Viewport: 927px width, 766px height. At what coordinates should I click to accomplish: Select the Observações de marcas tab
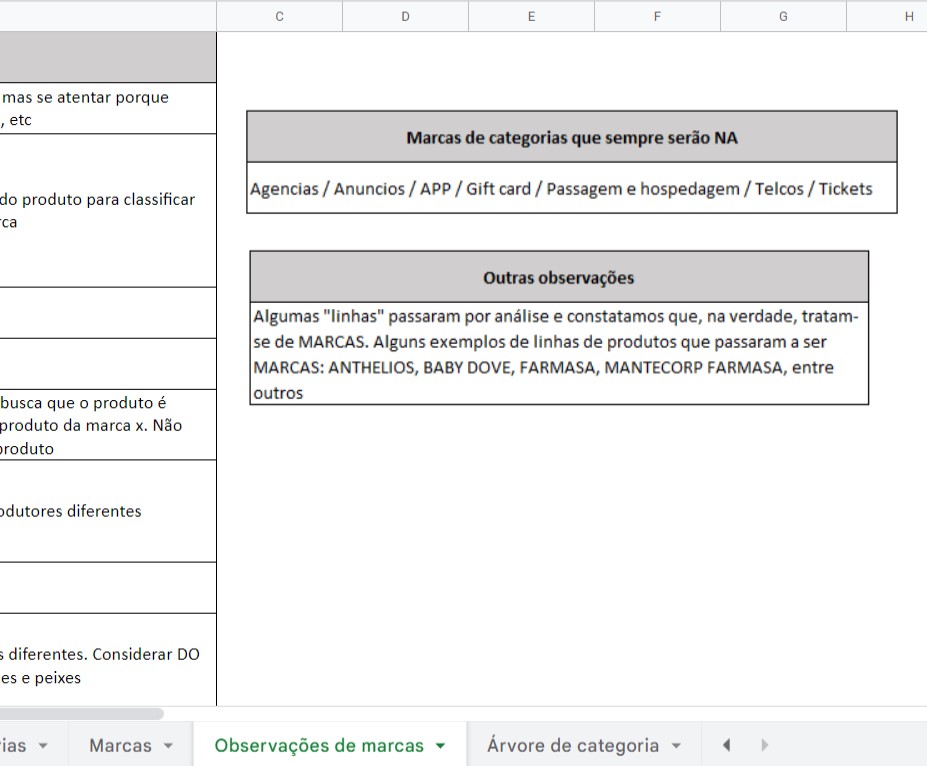319,746
